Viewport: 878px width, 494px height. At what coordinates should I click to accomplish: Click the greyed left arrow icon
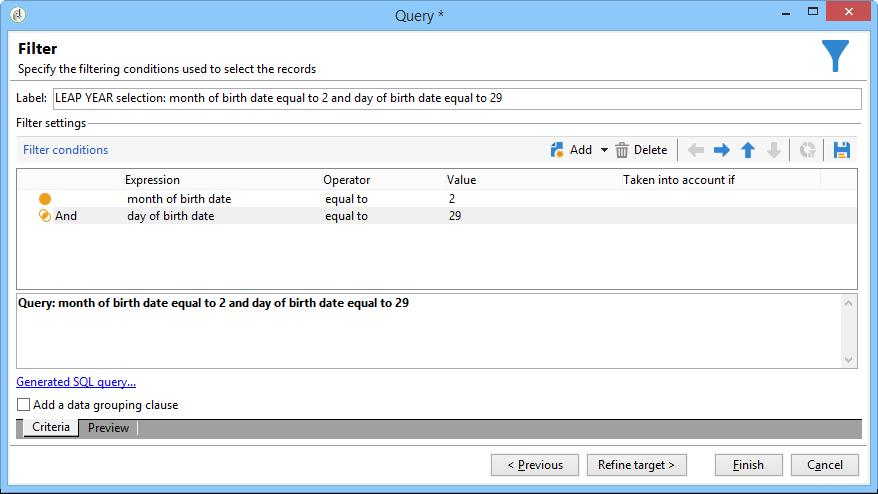coord(695,150)
